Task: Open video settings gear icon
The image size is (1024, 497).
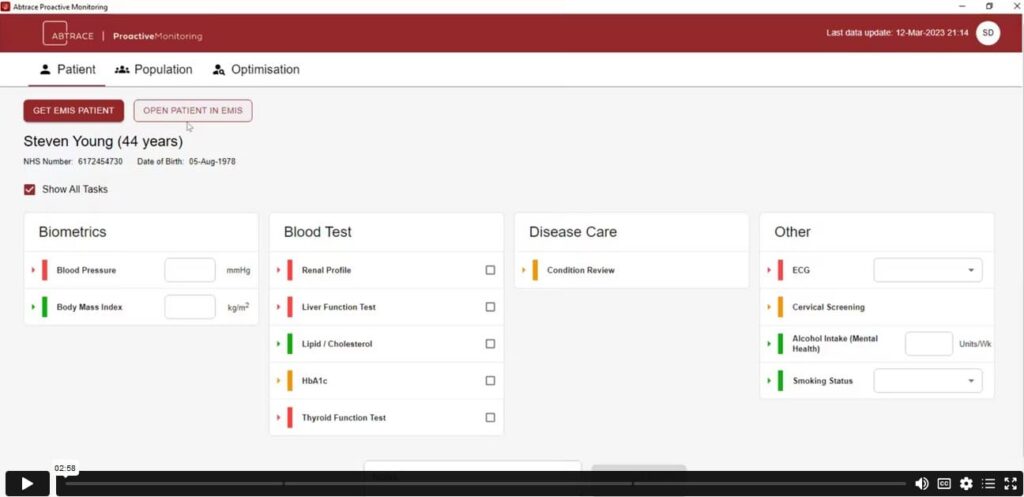Action: click(x=966, y=483)
